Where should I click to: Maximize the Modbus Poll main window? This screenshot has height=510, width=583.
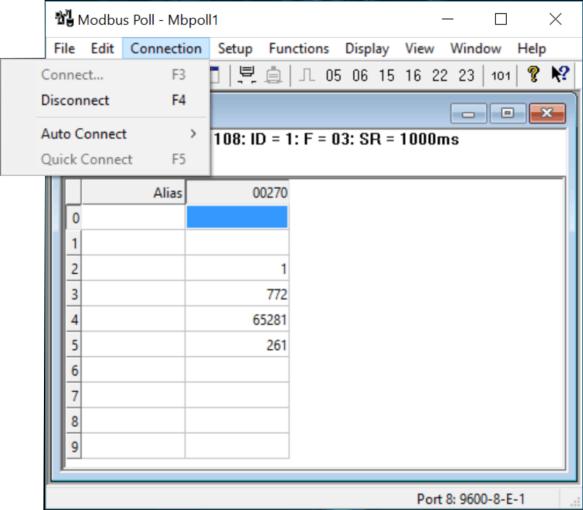tap(501, 19)
